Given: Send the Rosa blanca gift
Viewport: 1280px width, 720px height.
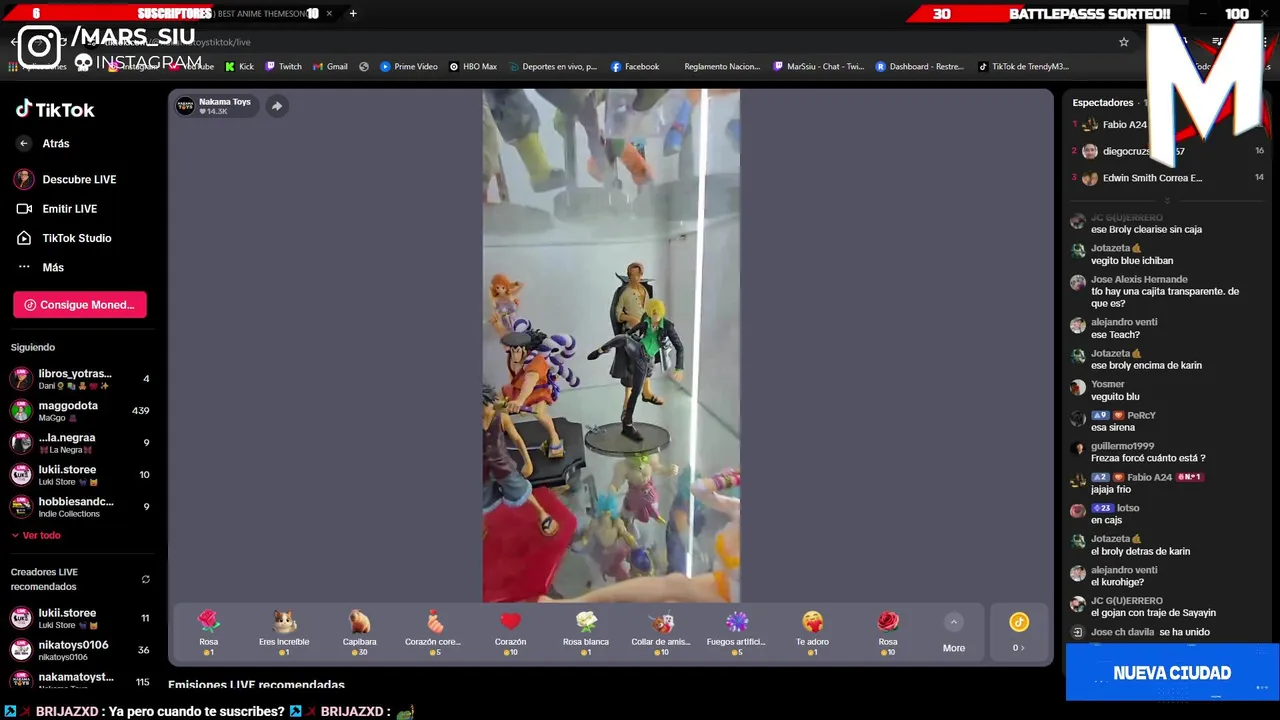Looking at the screenshot, I should tap(586, 633).
